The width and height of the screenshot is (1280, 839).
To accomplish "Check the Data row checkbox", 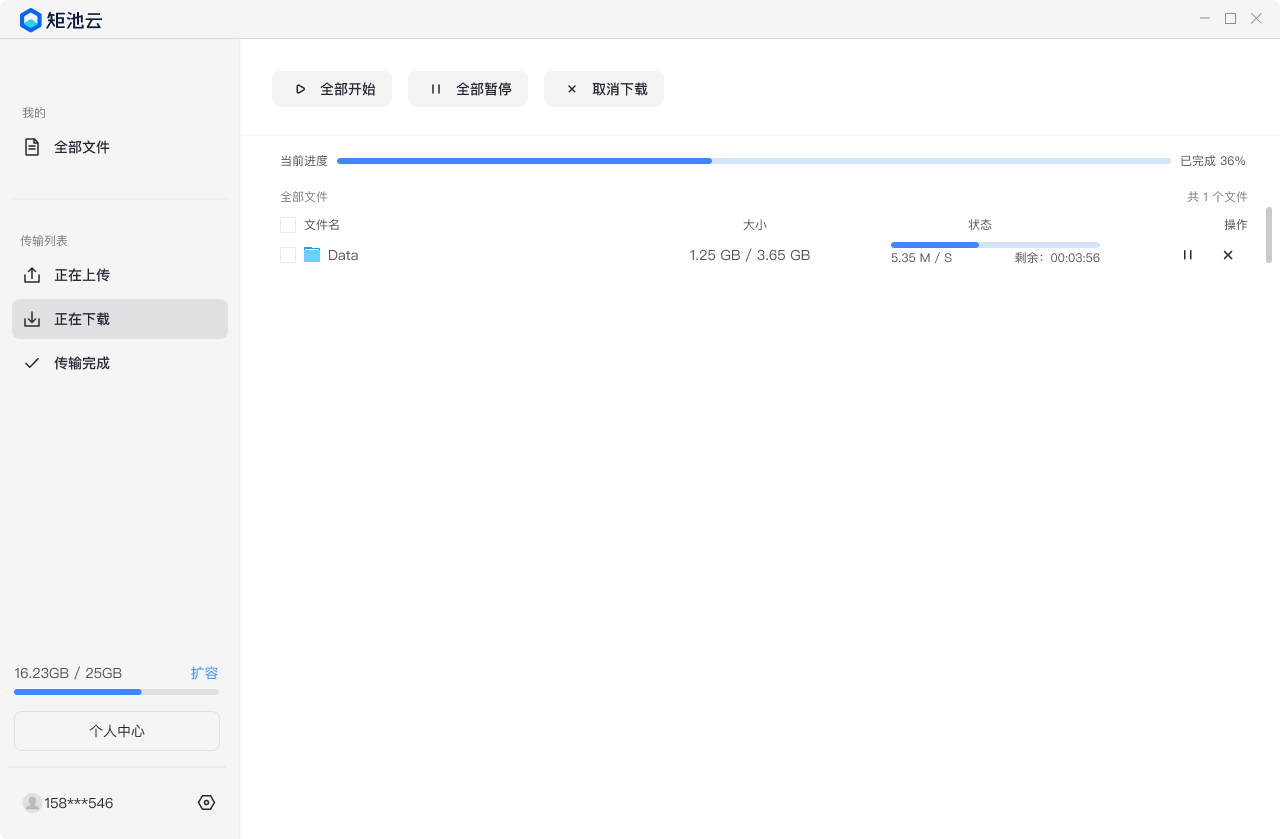I will [288, 255].
